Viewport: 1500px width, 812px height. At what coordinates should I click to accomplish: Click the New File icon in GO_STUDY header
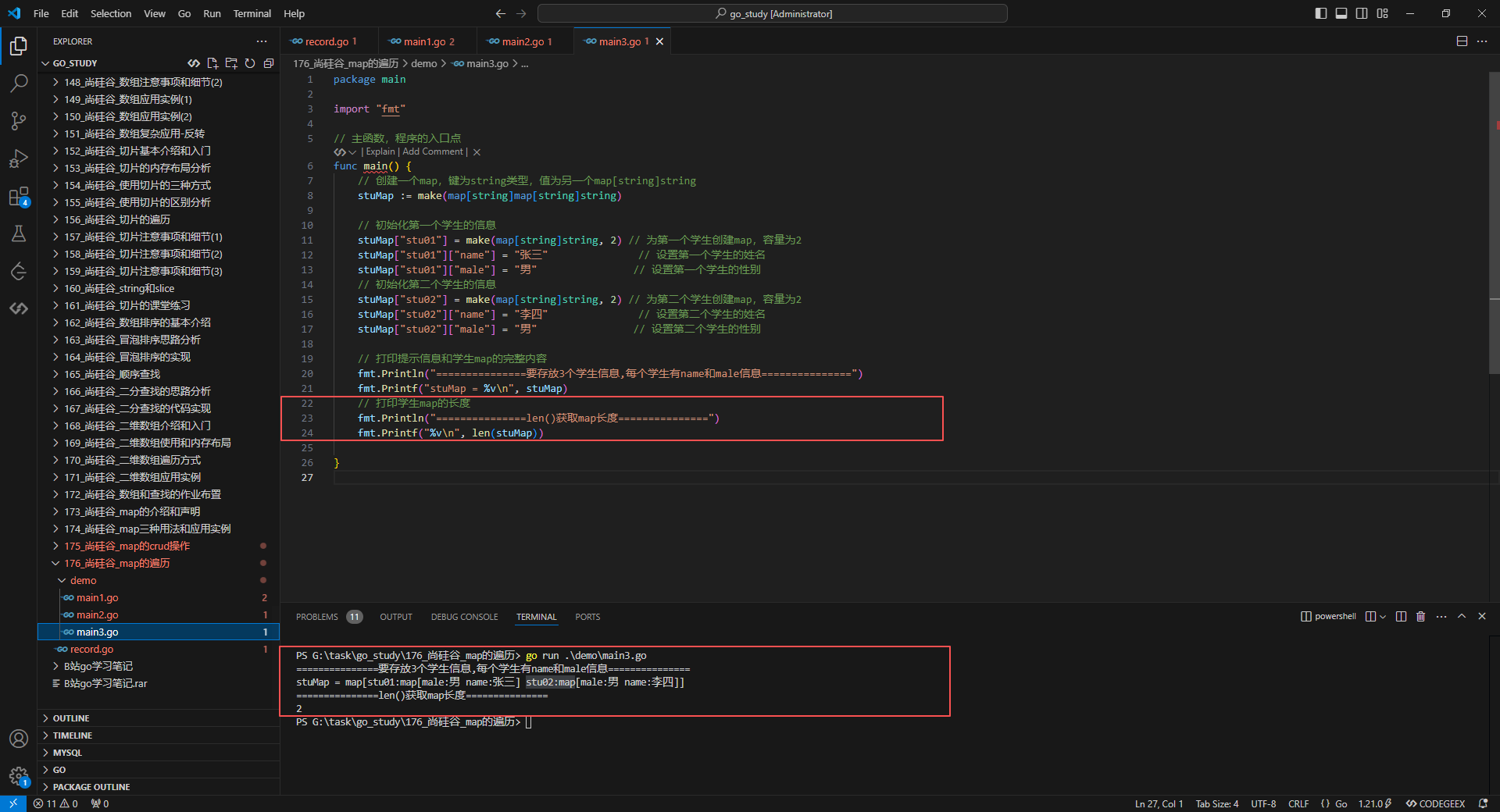[212, 63]
